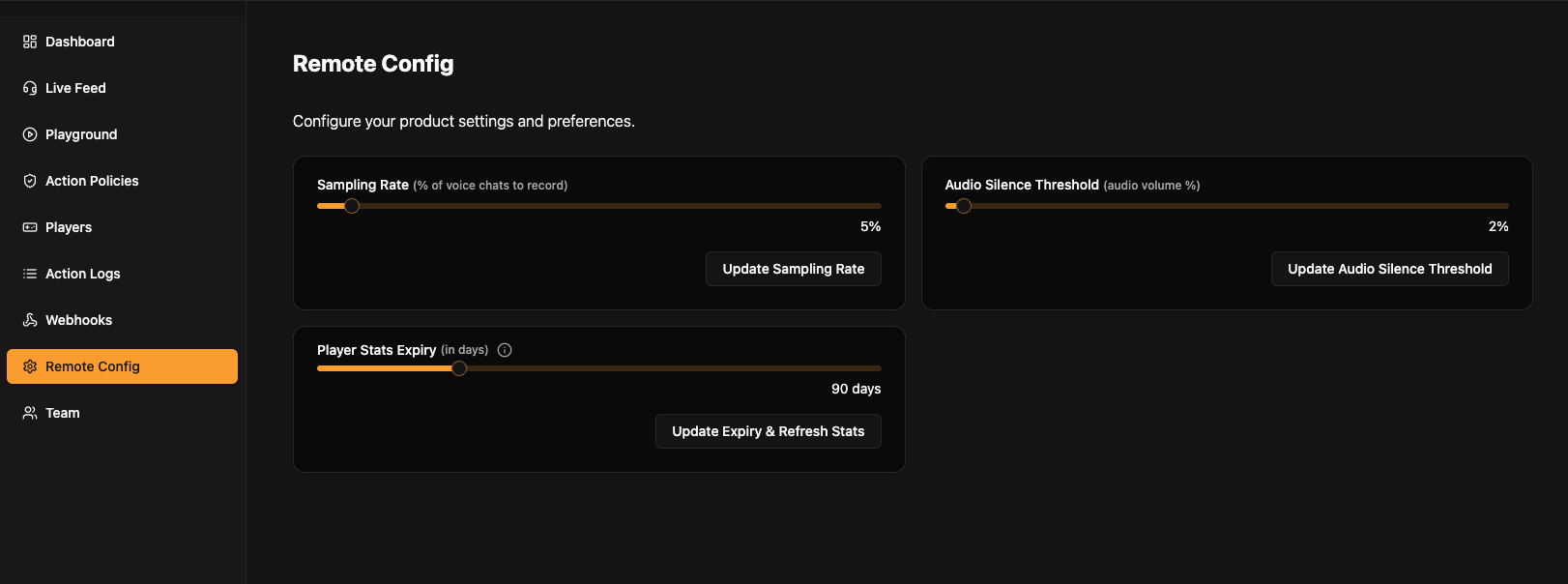Click the Audio Silence Threshold slider handle

tap(963, 206)
